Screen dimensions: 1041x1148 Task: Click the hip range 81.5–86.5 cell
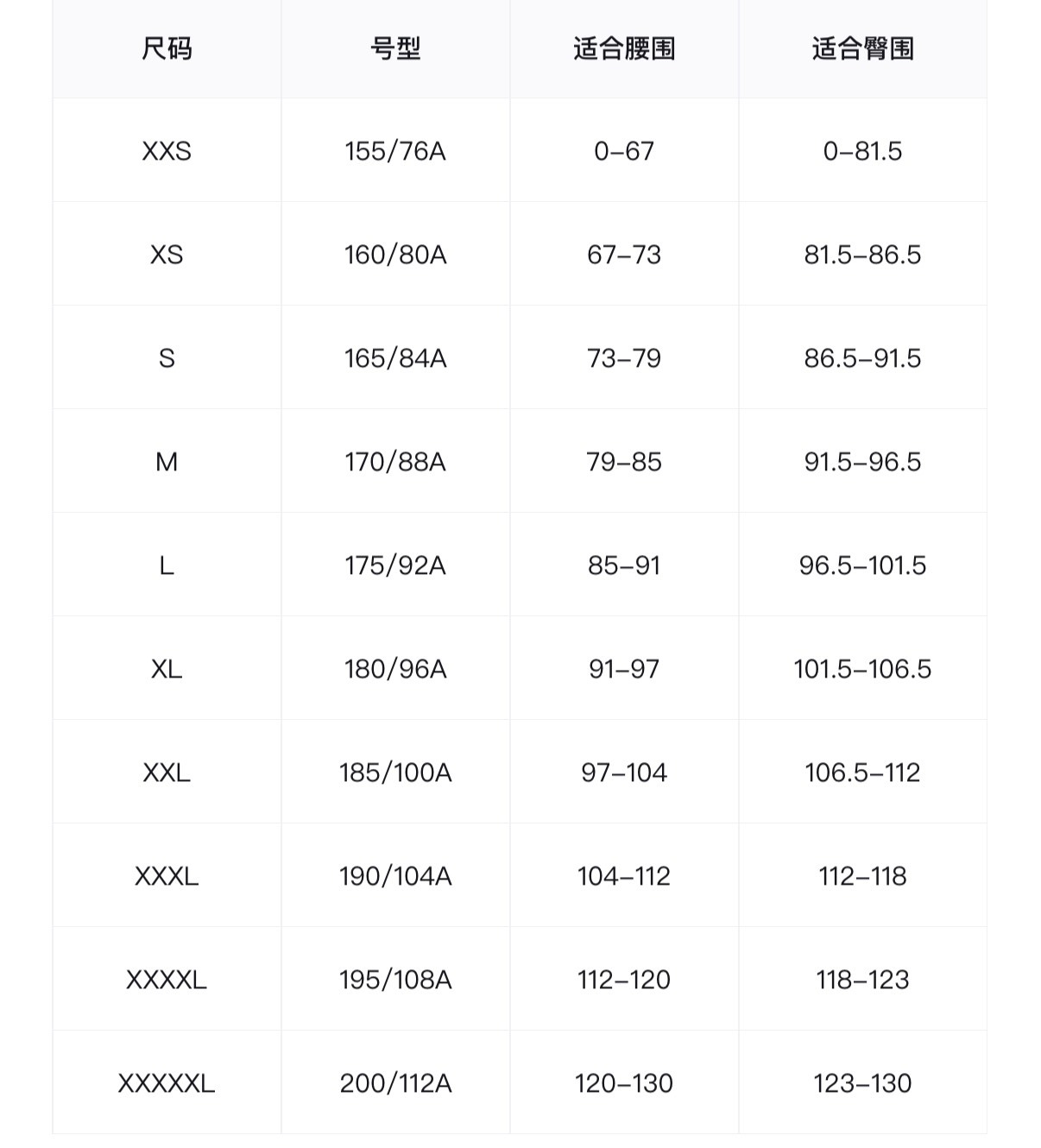tap(862, 255)
